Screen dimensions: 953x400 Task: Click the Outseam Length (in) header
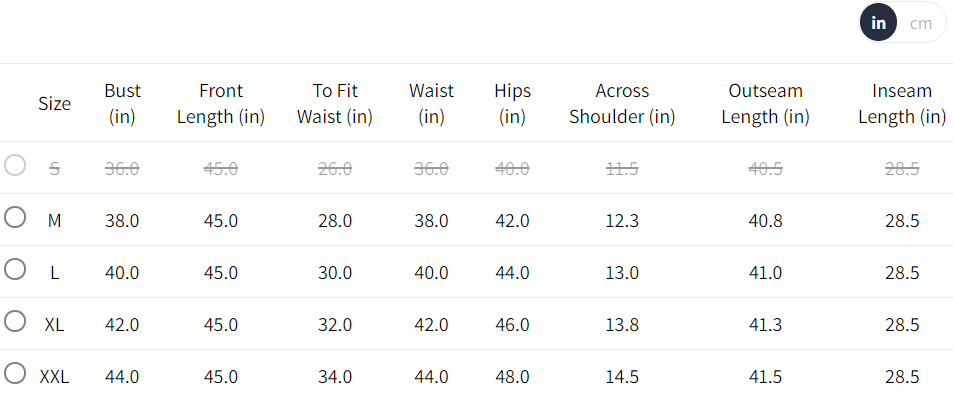click(765, 103)
